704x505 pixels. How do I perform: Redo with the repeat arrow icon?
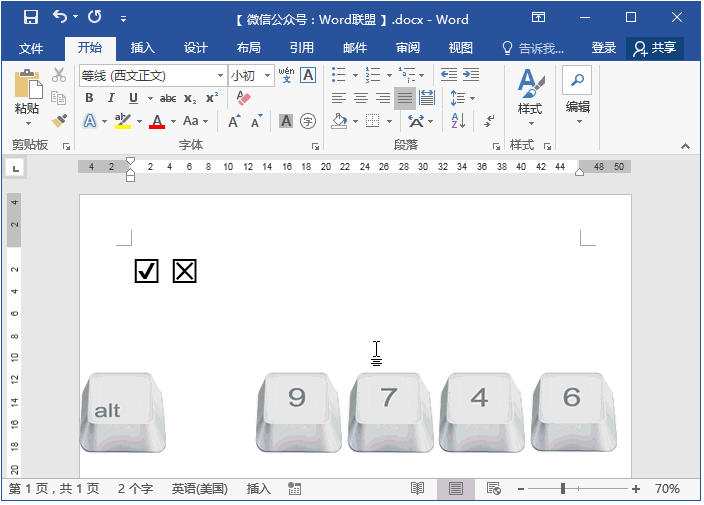pos(95,17)
